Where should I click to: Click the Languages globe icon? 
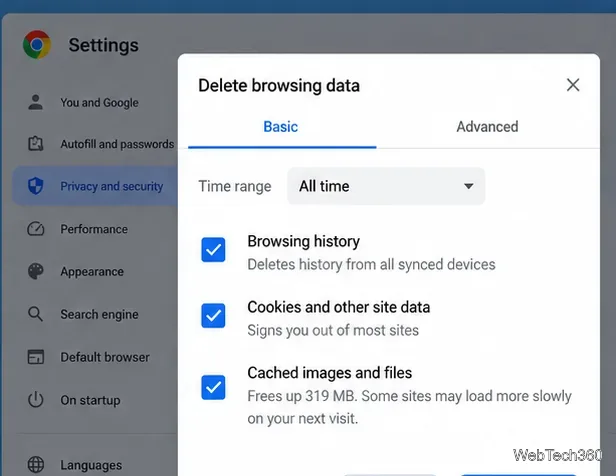click(x=36, y=465)
